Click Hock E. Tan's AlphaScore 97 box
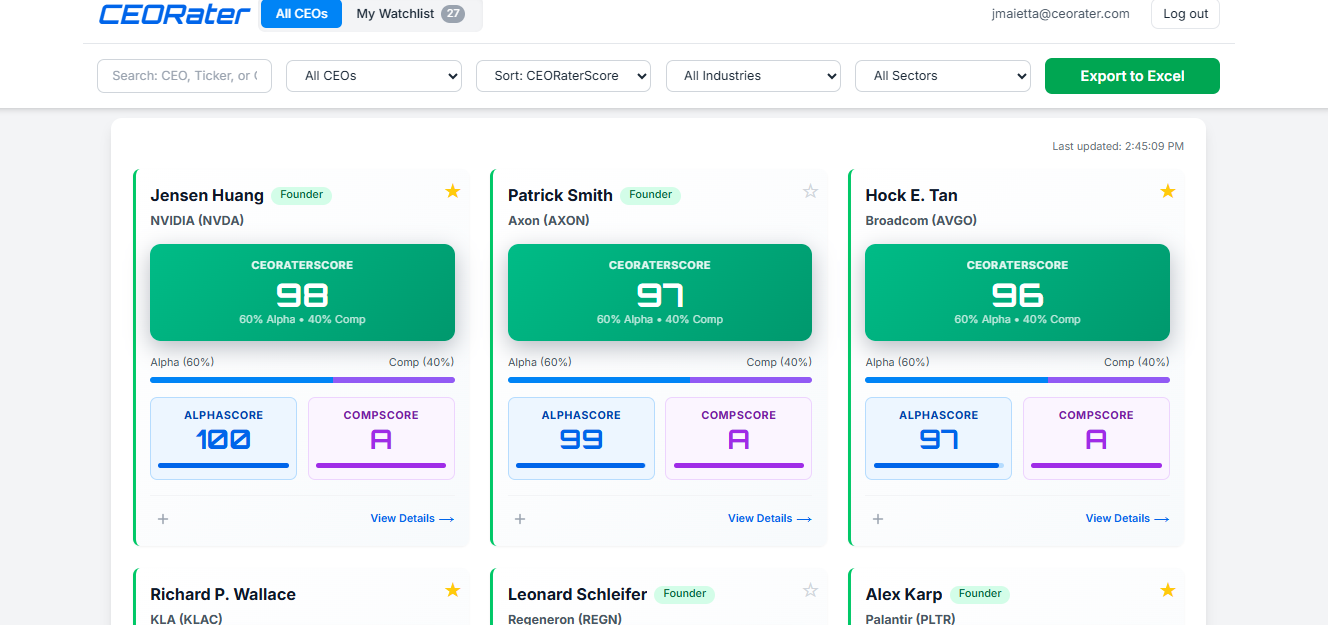This screenshot has width=1328, height=625. coord(938,438)
